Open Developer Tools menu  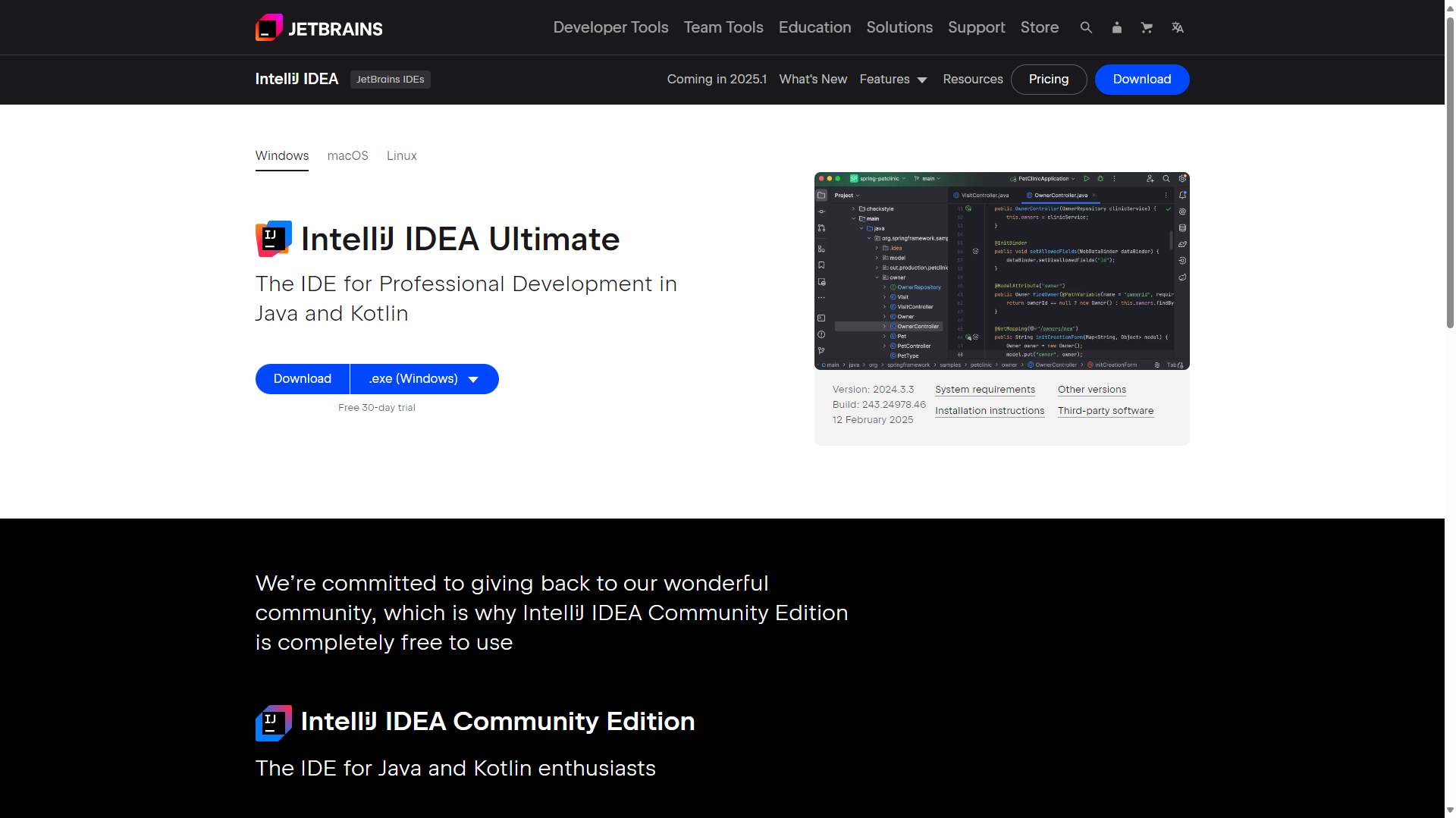[x=610, y=27]
